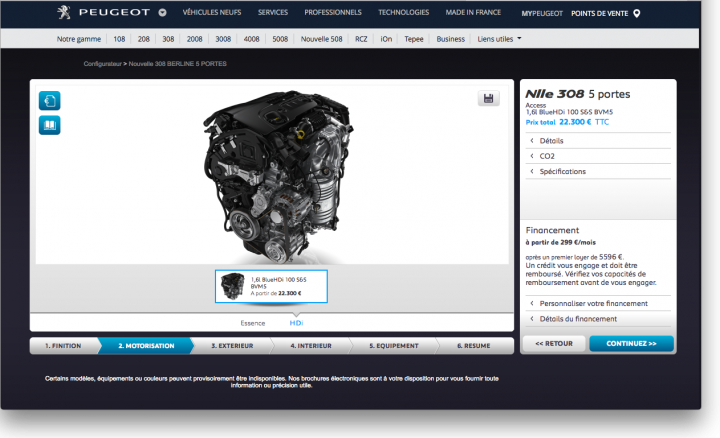
Task: Save configuration with the floppy disk icon
Action: coord(489,98)
